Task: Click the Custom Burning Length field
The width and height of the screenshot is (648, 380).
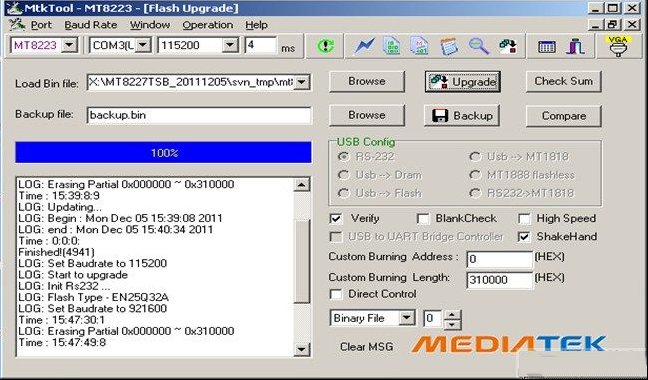Action: (500, 280)
